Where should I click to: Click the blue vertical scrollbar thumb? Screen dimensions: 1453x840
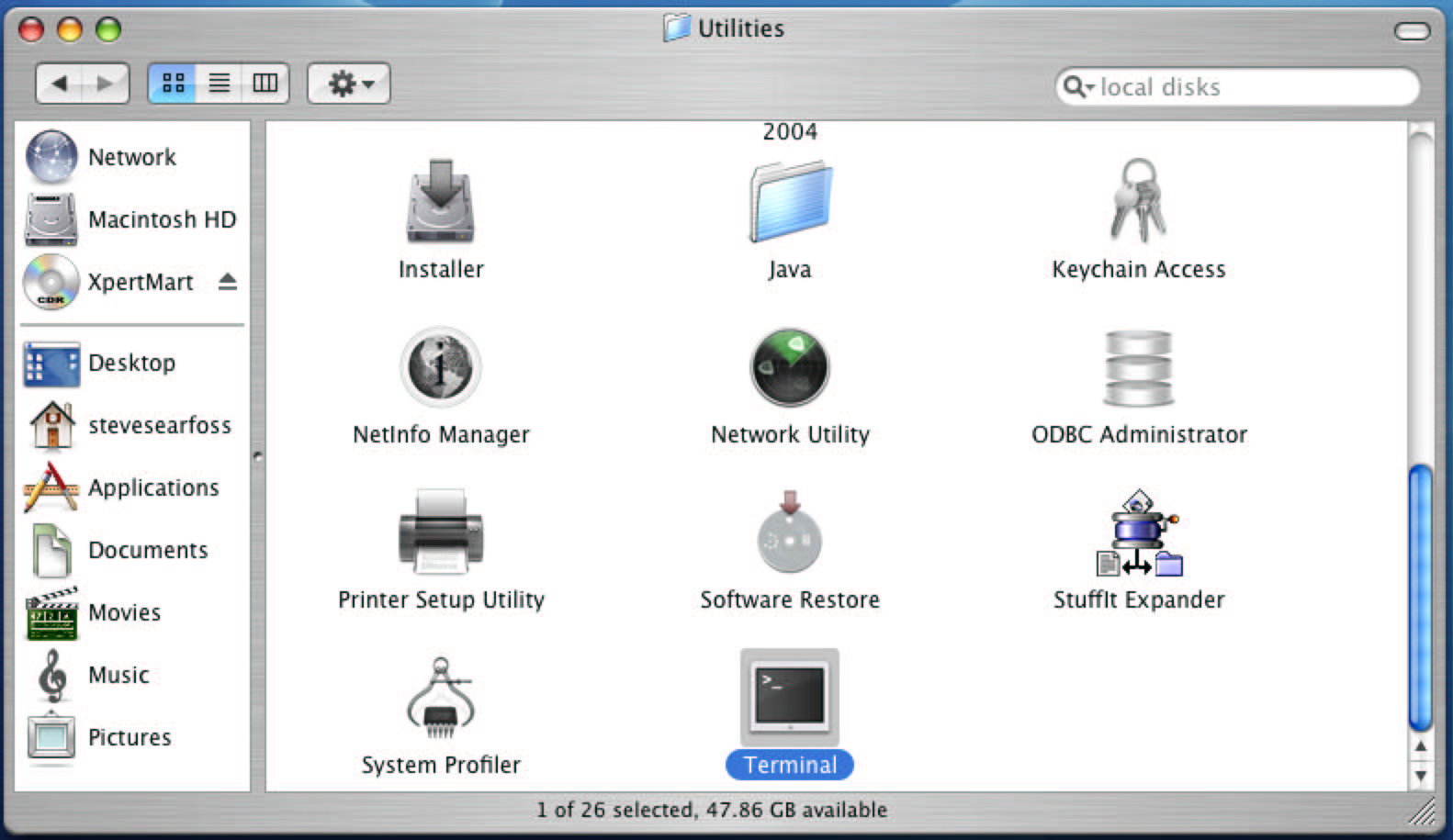[1421, 597]
